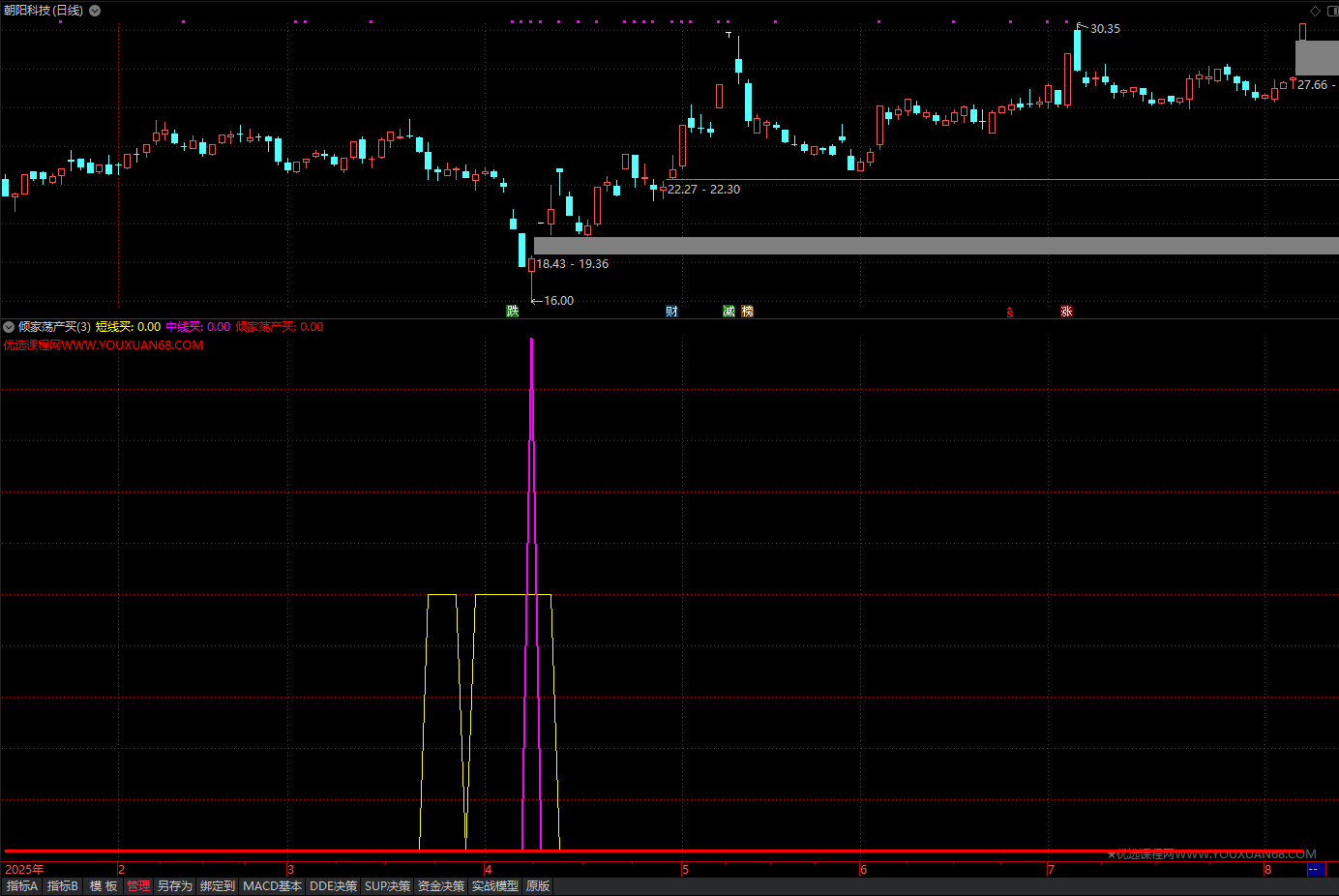The width and height of the screenshot is (1339, 896).
Task: Click the blue 财 financial report marker
Action: pyautogui.click(x=671, y=311)
